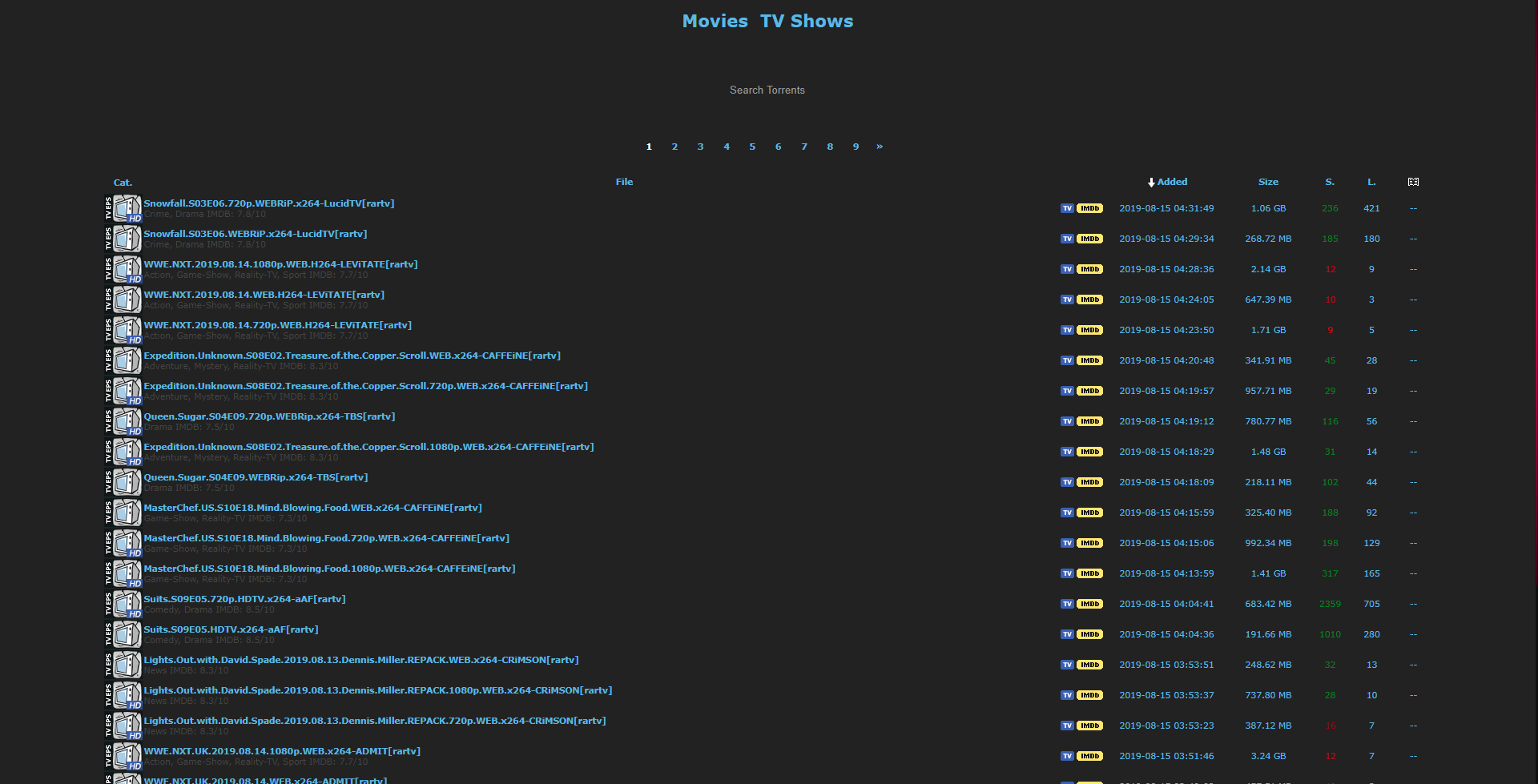This screenshot has height=784, width=1538.
Task: Click the size value 3.24 GB
Action: point(1268,756)
